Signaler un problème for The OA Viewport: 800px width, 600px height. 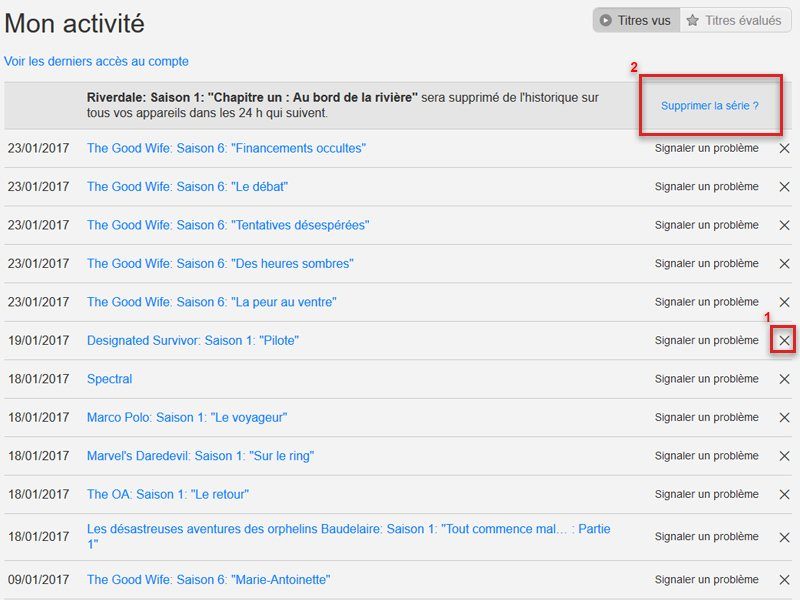tap(707, 494)
